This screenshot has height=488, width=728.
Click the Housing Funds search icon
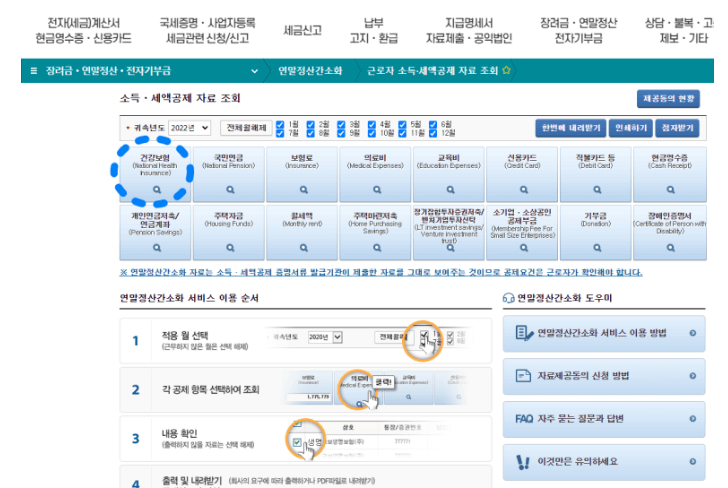coord(230,248)
